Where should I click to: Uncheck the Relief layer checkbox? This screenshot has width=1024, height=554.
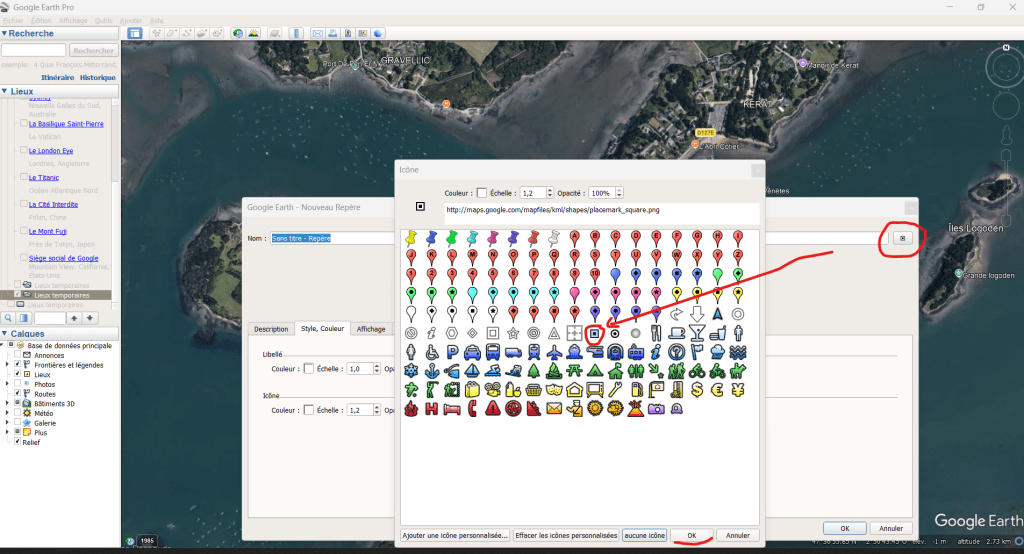(x=18, y=442)
